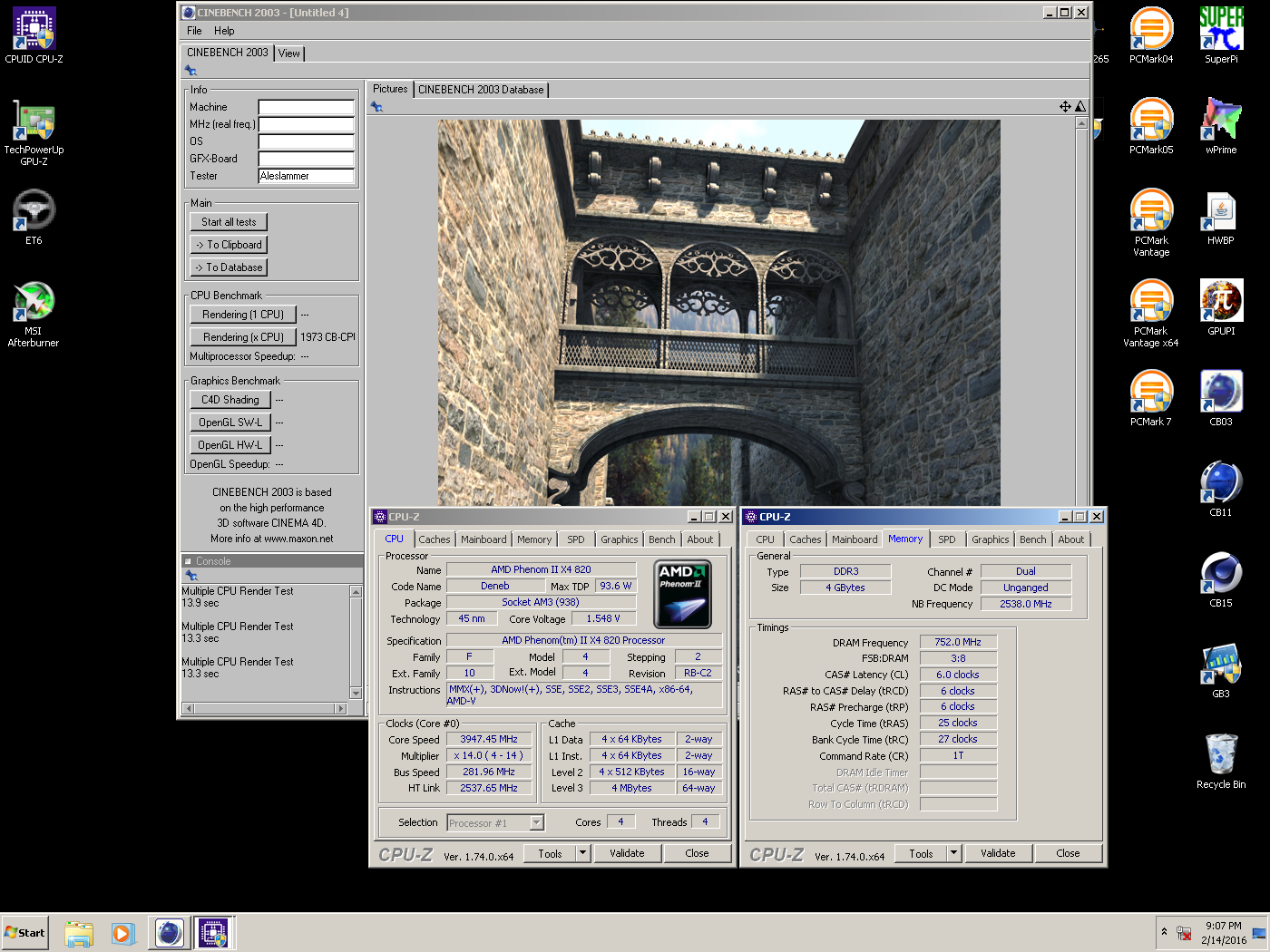Click the picture panel vertical scrollbar
1270x952 pixels.
[x=1081, y=311]
